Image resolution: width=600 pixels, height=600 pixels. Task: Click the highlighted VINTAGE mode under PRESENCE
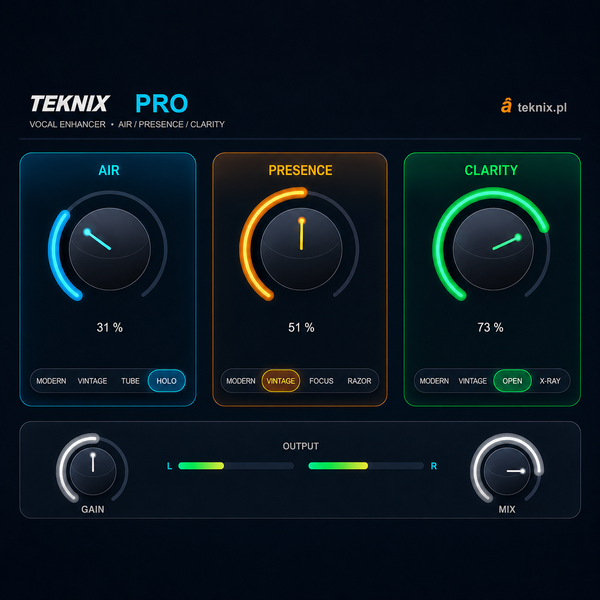(280, 381)
